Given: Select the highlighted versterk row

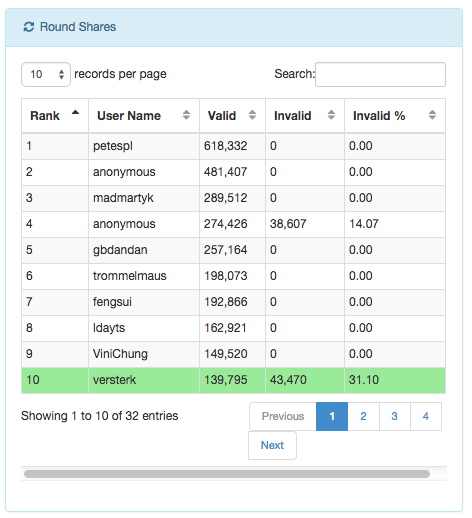Looking at the screenshot, I should pyautogui.click(x=234, y=380).
